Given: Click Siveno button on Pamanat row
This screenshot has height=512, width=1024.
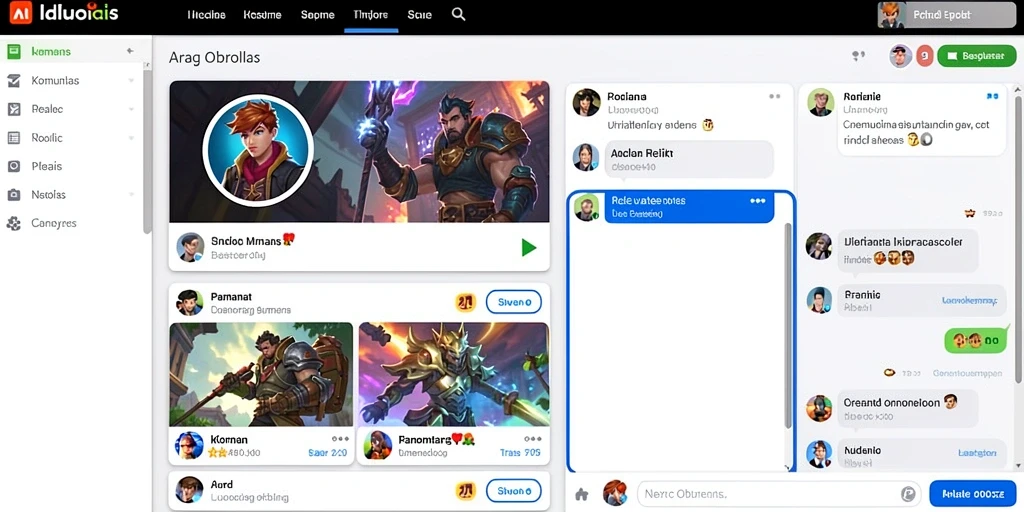Looking at the screenshot, I should (x=513, y=302).
